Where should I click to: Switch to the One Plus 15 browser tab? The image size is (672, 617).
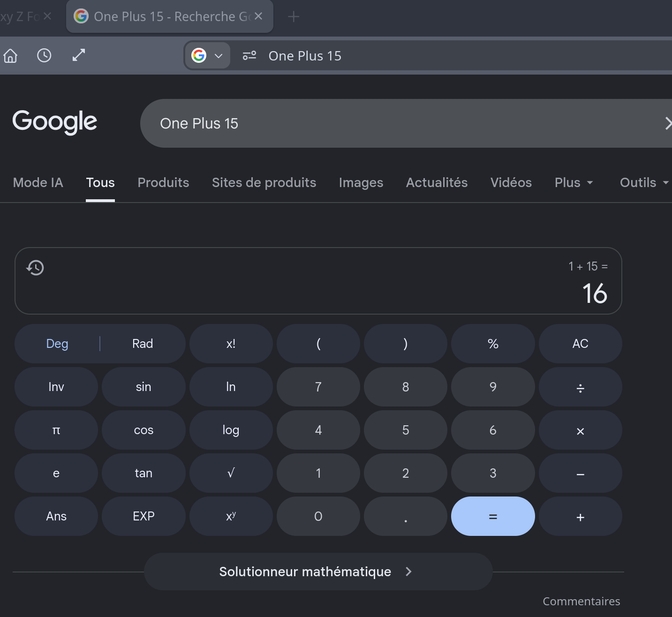point(169,17)
